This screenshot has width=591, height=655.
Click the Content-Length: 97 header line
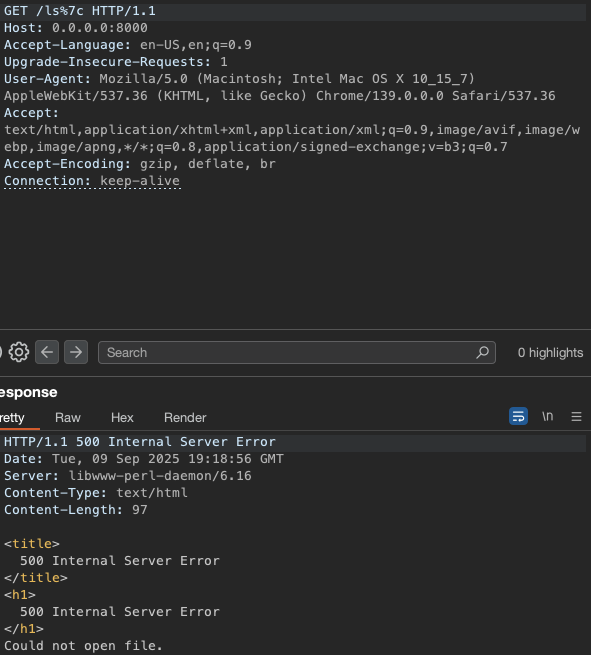click(x=76, y=510)
